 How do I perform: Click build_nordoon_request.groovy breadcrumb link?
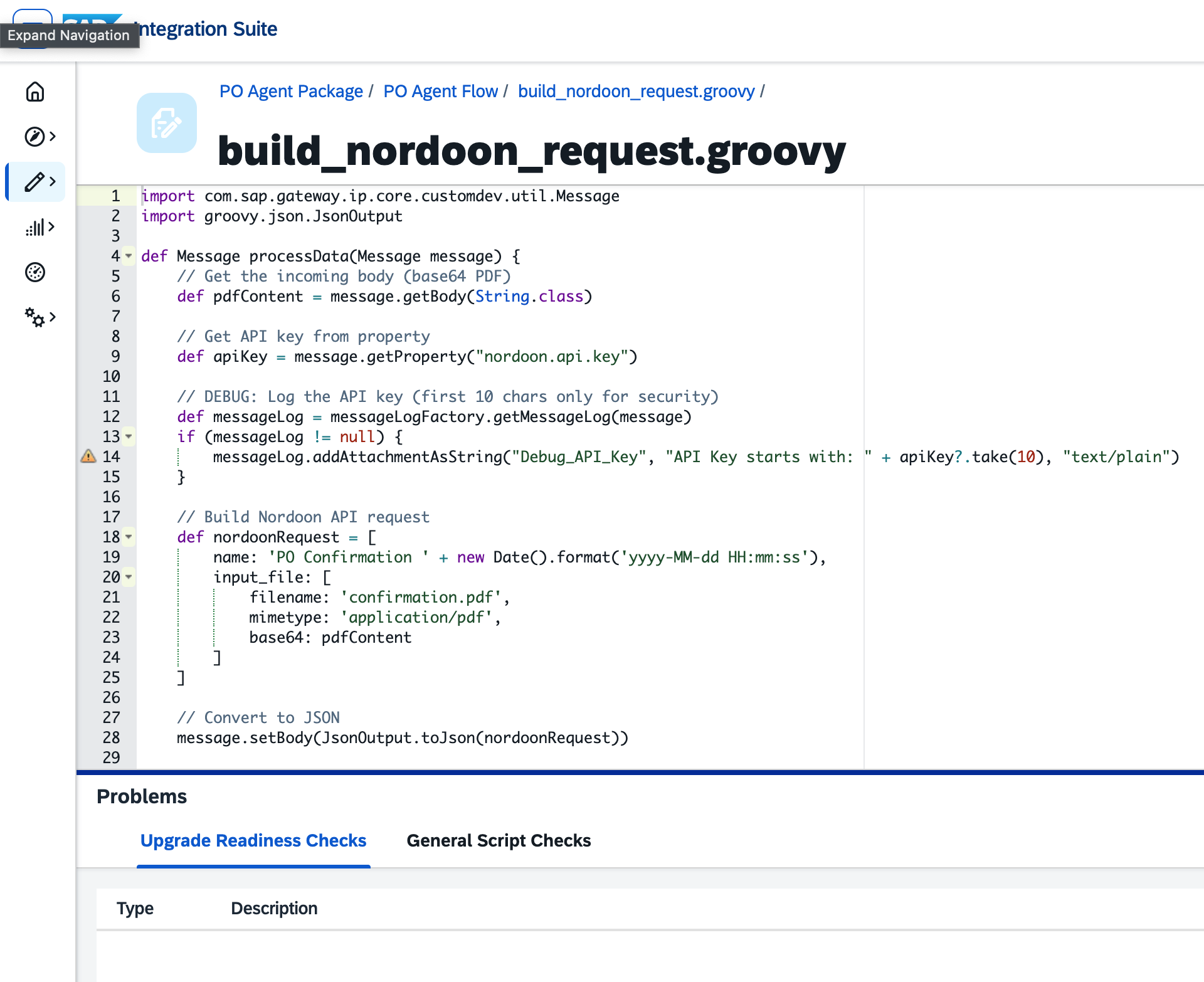point(636,92)
